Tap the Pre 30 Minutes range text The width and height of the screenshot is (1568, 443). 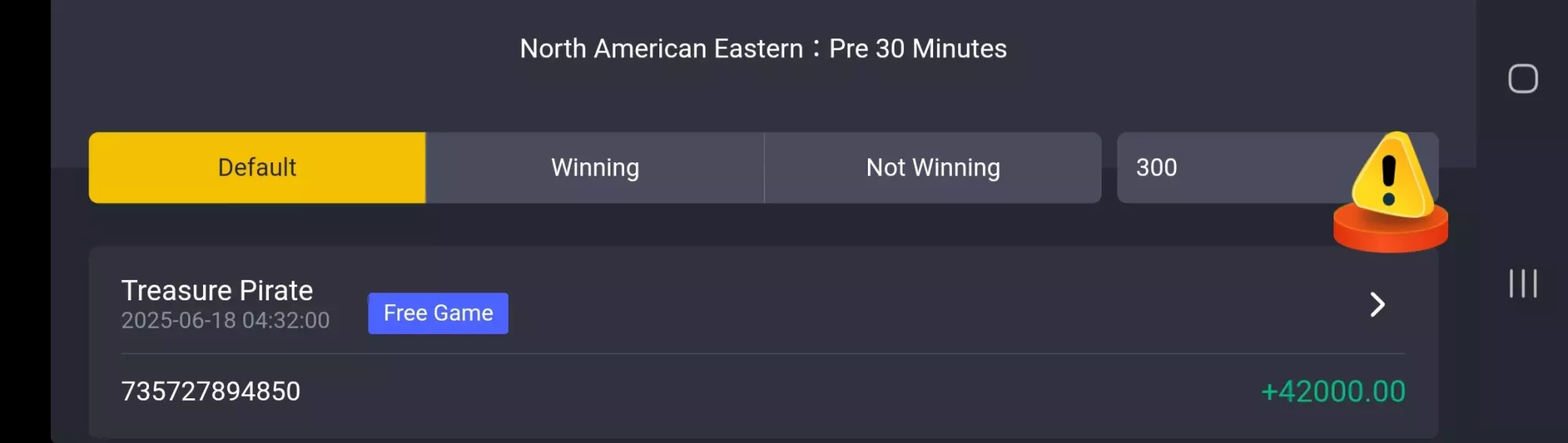918,49
